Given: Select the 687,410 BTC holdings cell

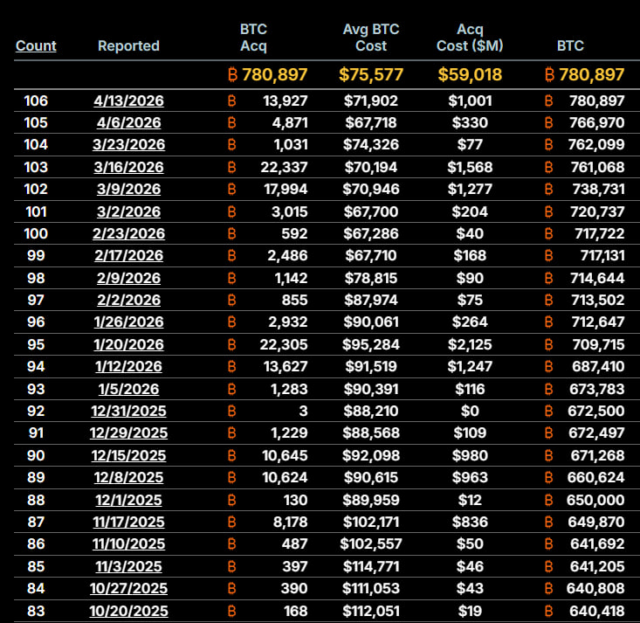Looking at the screenshot, I should (x=598, y=367).
